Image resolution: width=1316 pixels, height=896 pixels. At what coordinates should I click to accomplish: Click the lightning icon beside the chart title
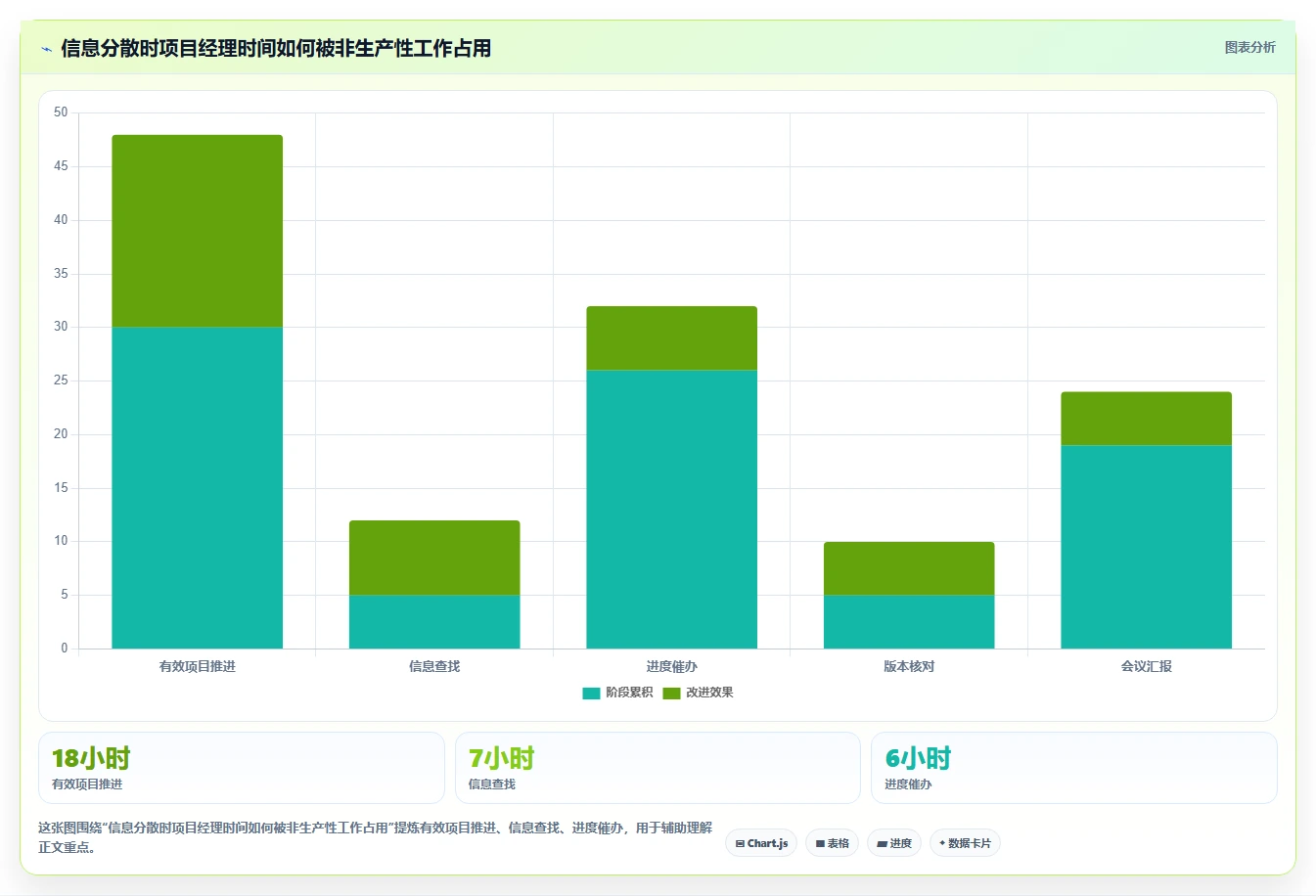point(46,49)
